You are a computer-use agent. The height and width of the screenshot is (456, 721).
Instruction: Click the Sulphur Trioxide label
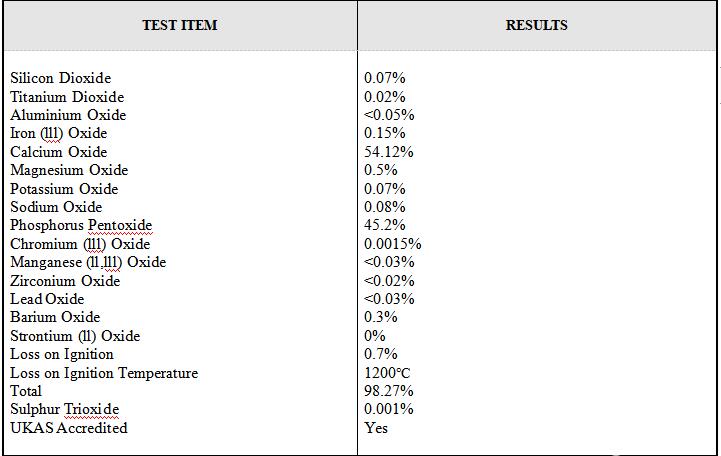coord(64,409)
